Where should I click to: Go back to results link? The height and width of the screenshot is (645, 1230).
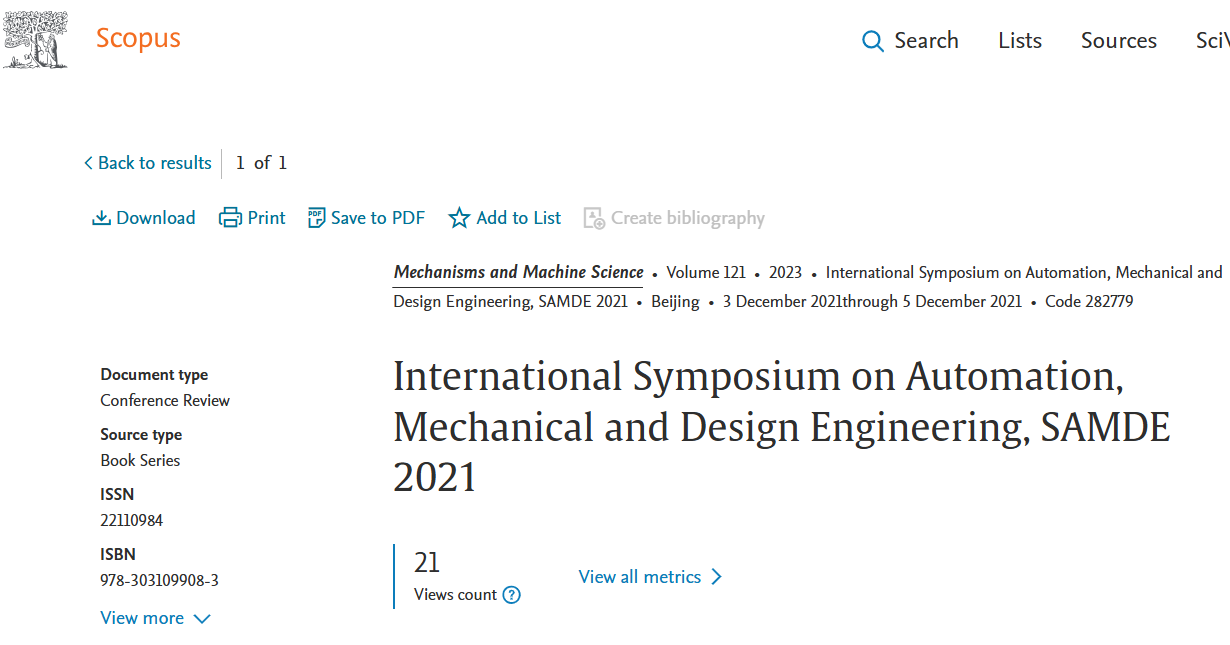(155, 163)
